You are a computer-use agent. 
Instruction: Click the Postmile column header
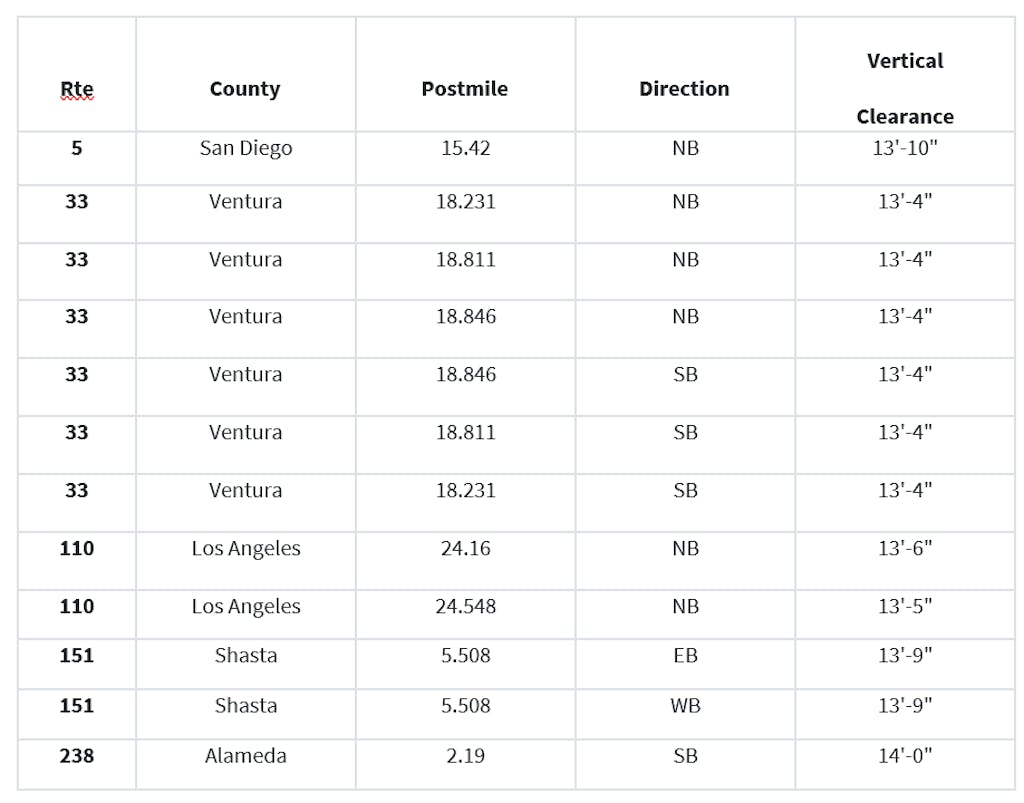pos(465,89)
